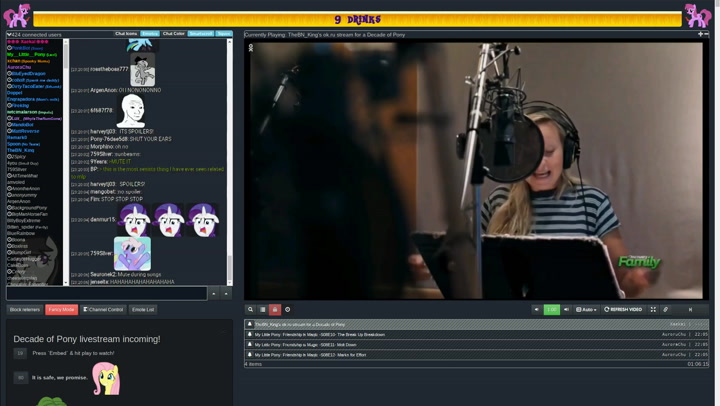Click the playlist list view icon
Viewport: 720px width, 406px height.
263,310
